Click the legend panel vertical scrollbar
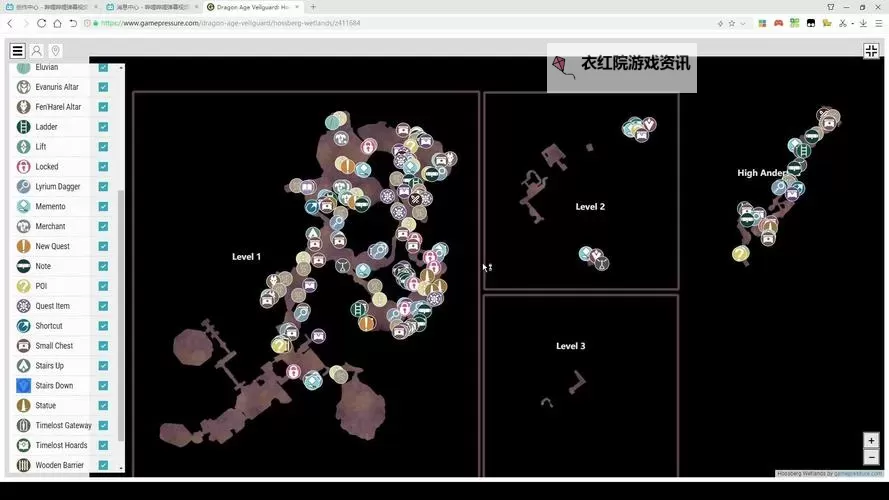Viewport: 889px width, 500px height. pos(121,315)
